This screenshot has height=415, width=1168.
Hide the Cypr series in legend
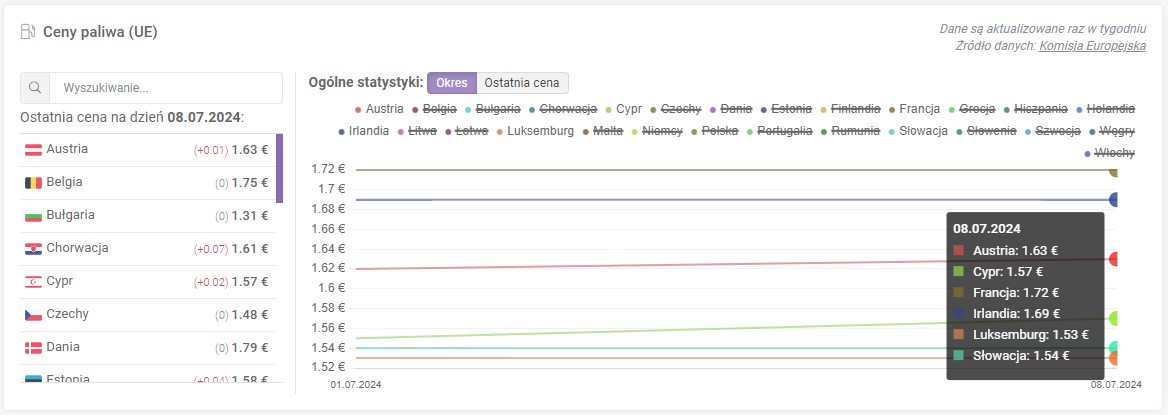tap(623, 109)
